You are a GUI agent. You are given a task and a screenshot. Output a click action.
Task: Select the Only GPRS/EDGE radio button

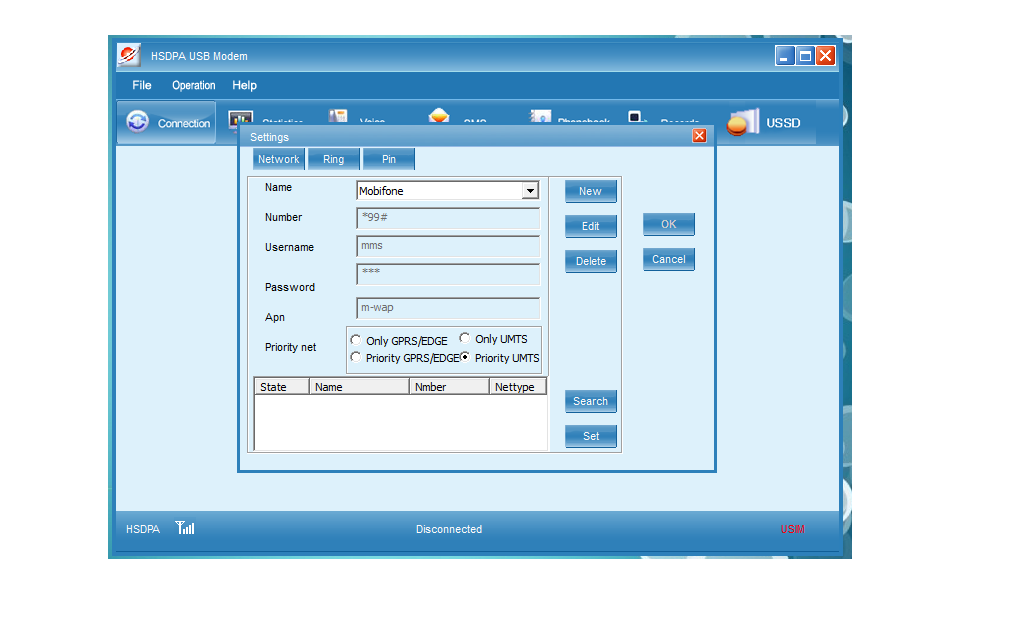[x=356, y=341]
